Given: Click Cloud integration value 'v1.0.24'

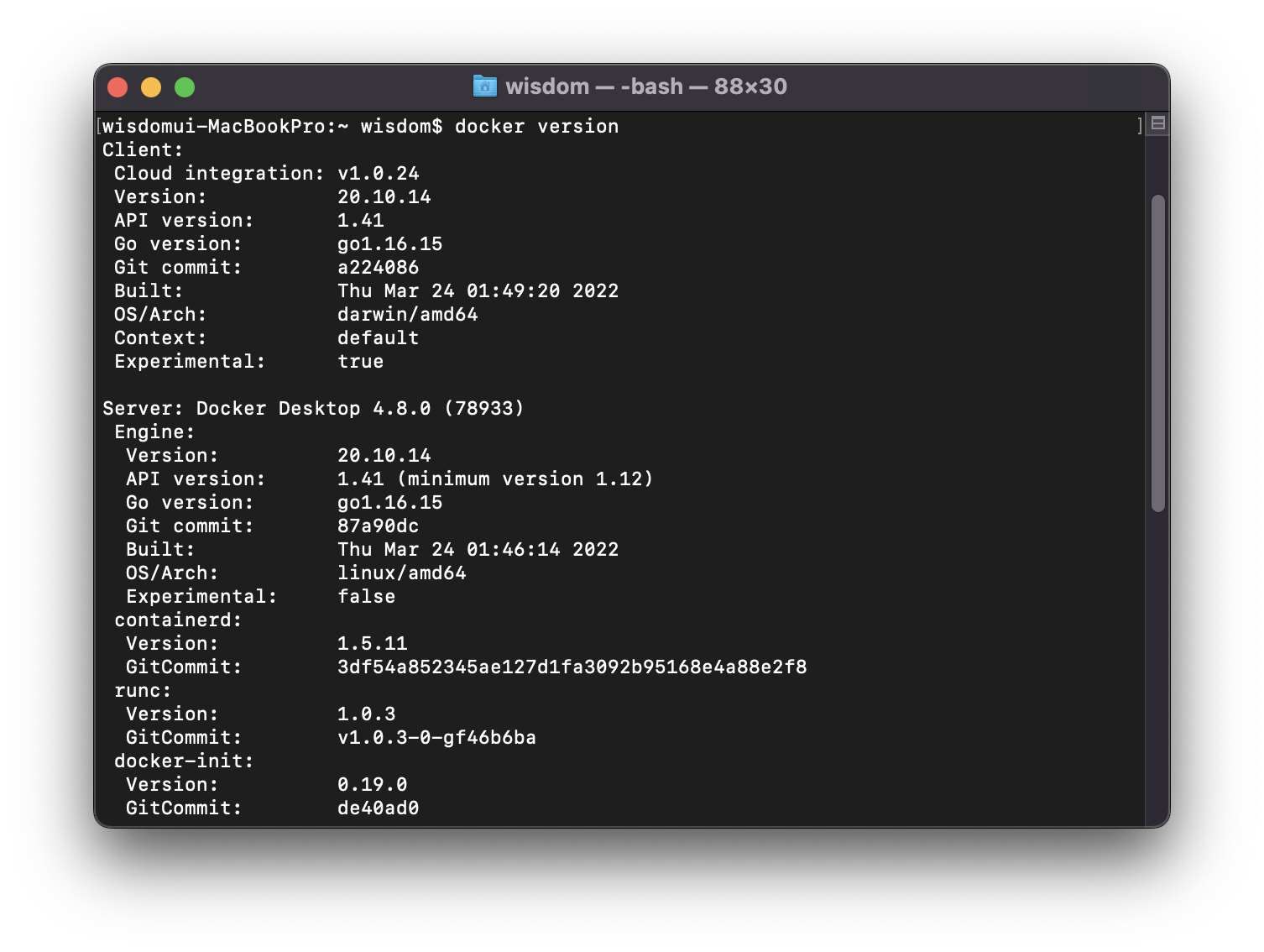Looking at the screenshot, I should [379, 174].
